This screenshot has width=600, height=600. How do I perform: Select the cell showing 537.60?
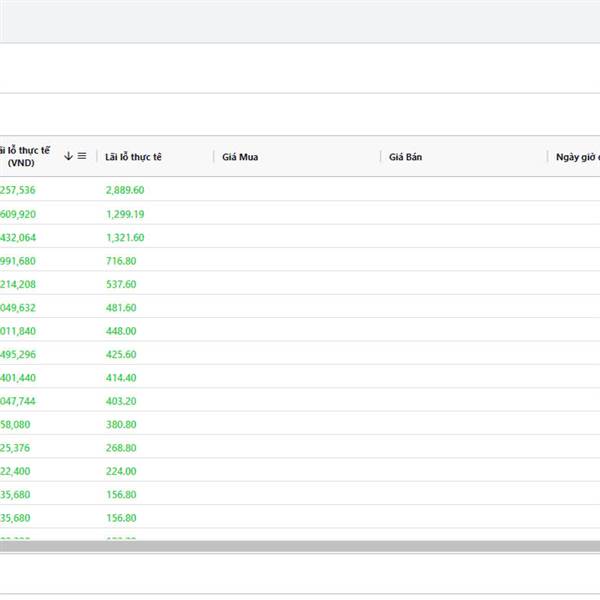(121, 284)
